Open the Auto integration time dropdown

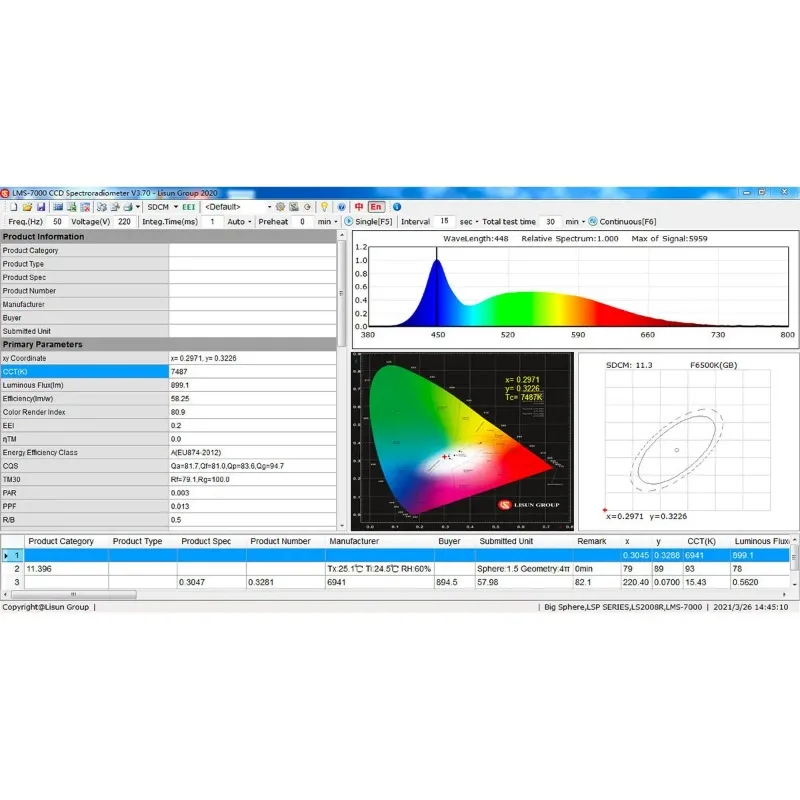tap(239, 221)
